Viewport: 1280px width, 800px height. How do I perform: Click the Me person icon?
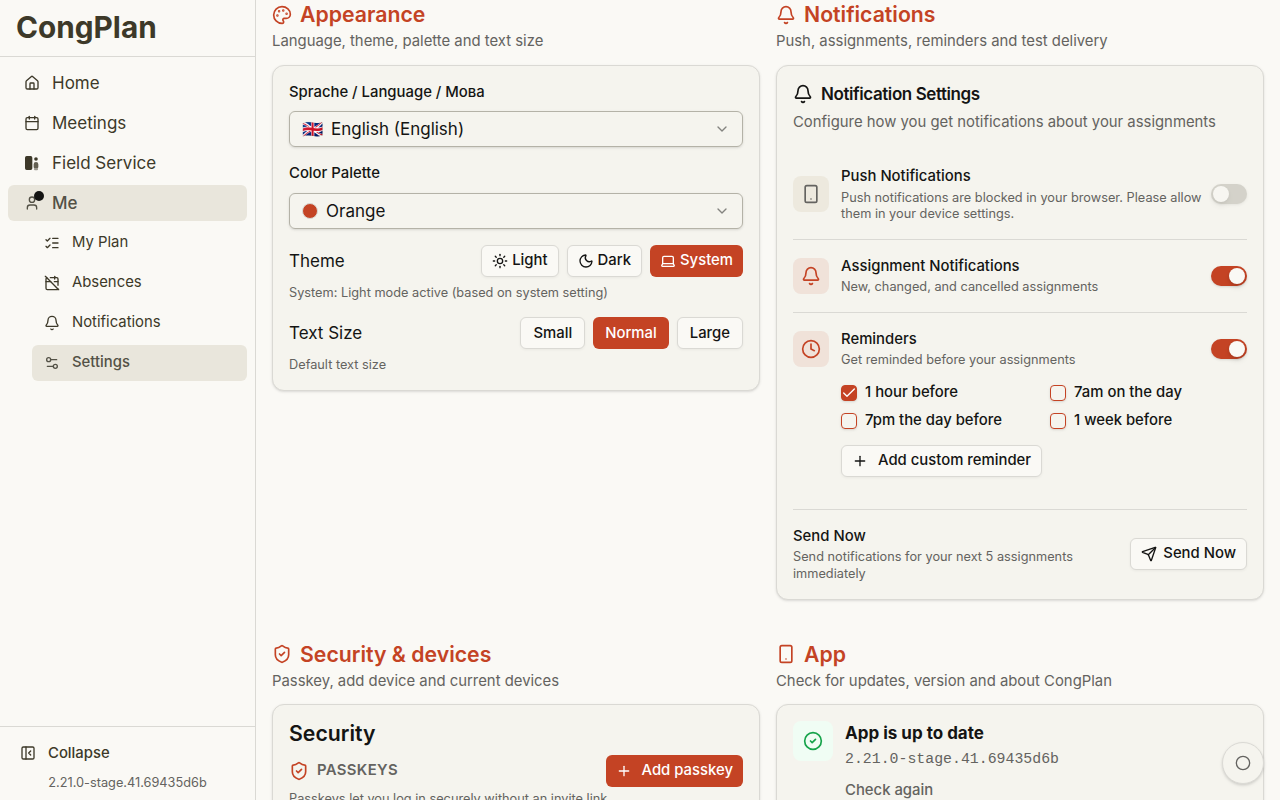[32, 203]
